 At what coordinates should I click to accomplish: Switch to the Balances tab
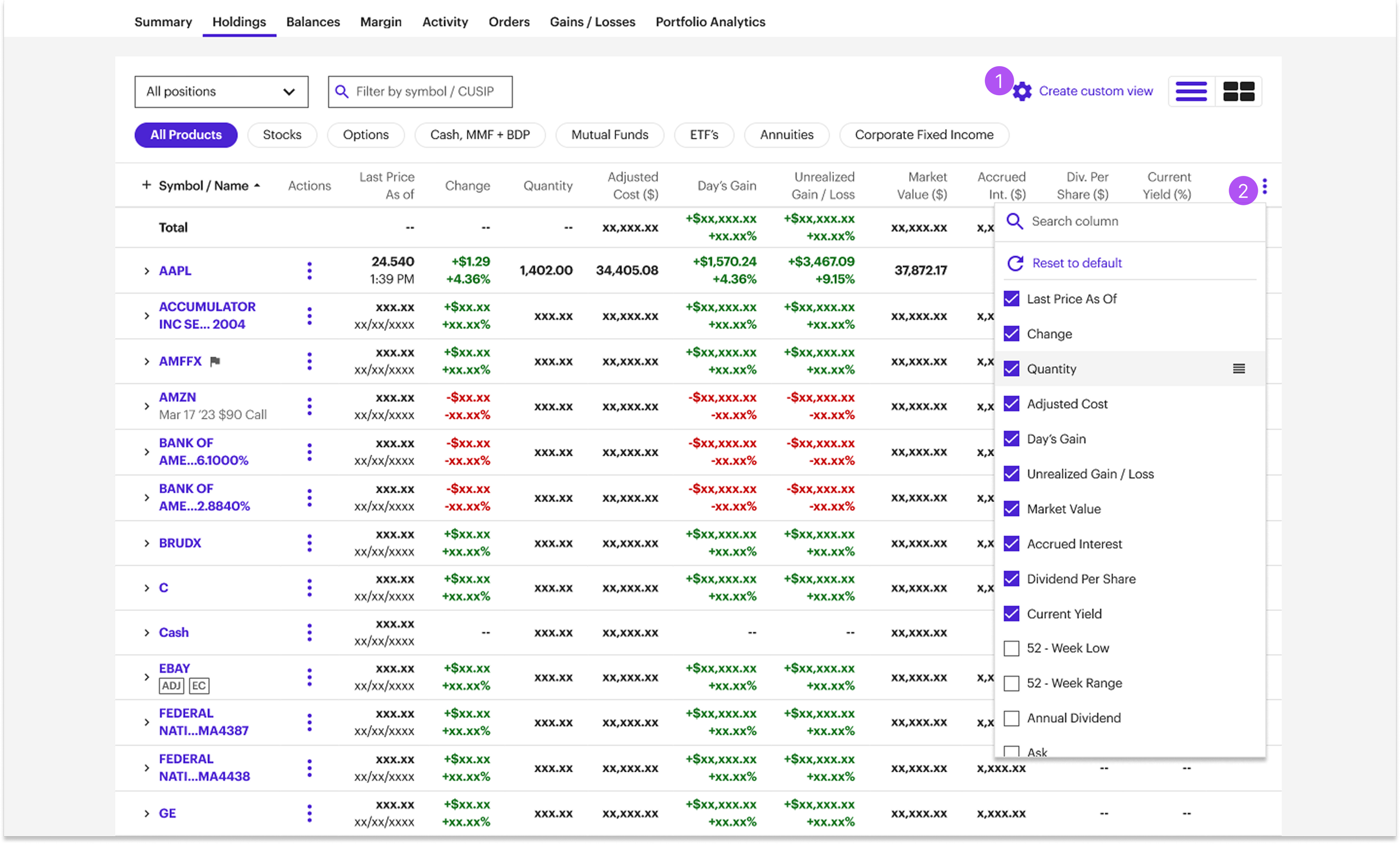coord(312,22)
